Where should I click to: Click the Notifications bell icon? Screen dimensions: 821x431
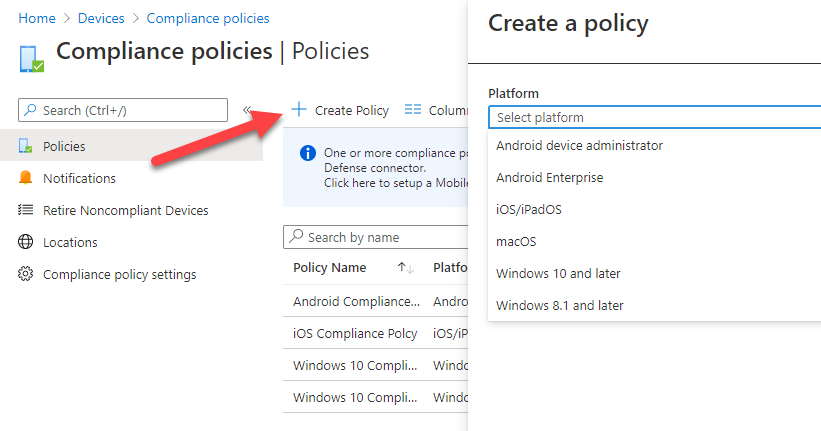click(x=26, y=178)
